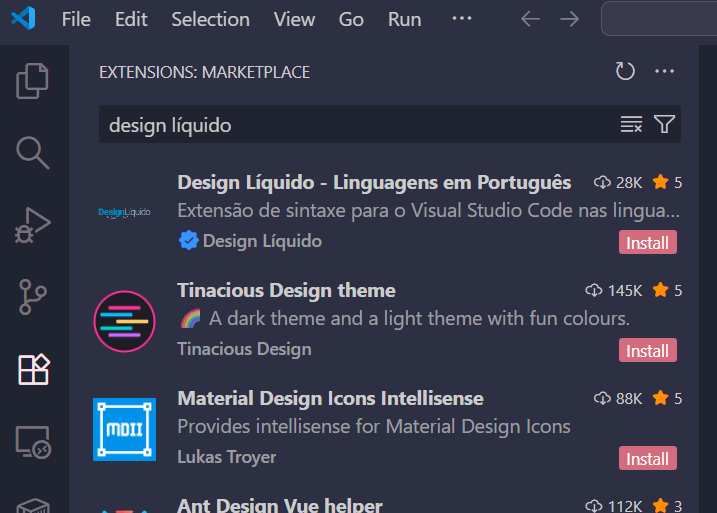Click the verified publisher badge for Design Líquido
The image size is (717, 513).
click(188, 240)
